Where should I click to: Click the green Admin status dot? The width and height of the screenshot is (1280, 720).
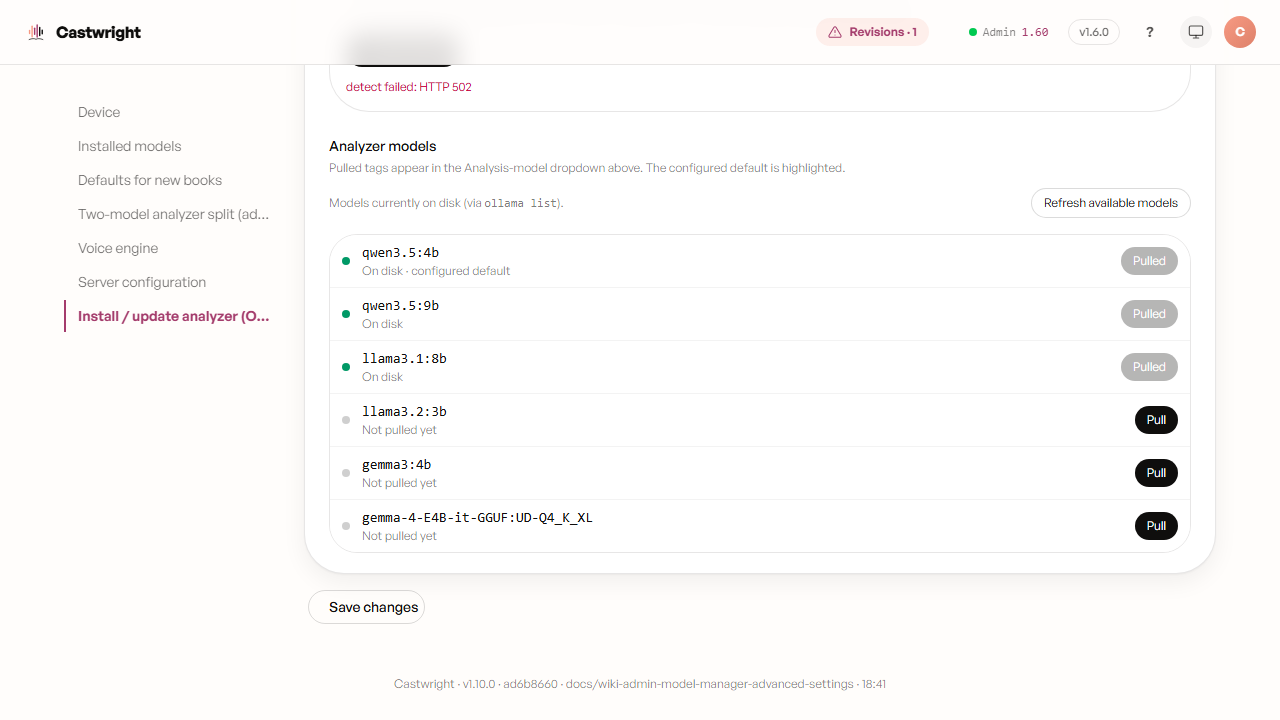[x=973, y=32]
